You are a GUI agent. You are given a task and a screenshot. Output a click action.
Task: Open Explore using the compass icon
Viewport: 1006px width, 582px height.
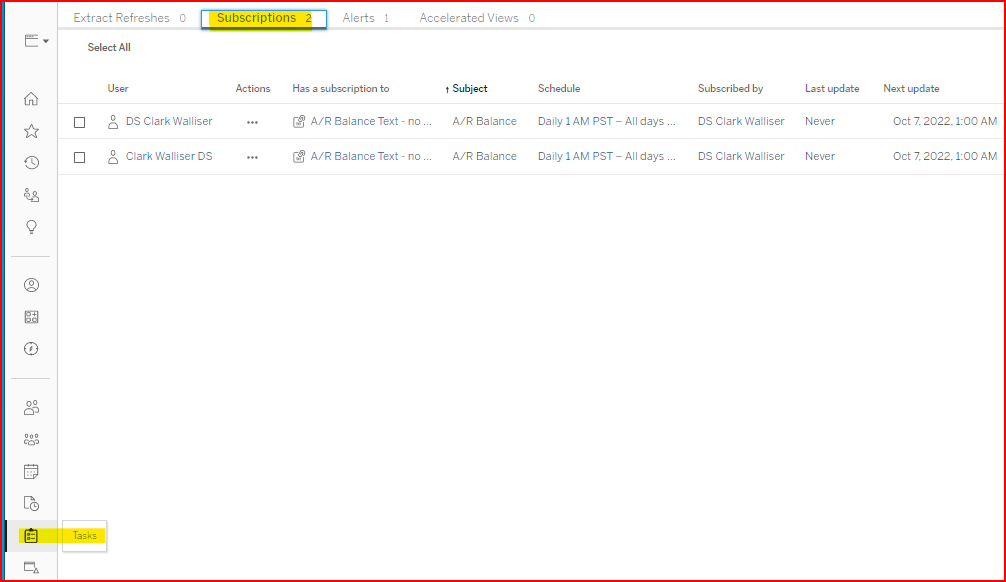(x=31, y=349)
